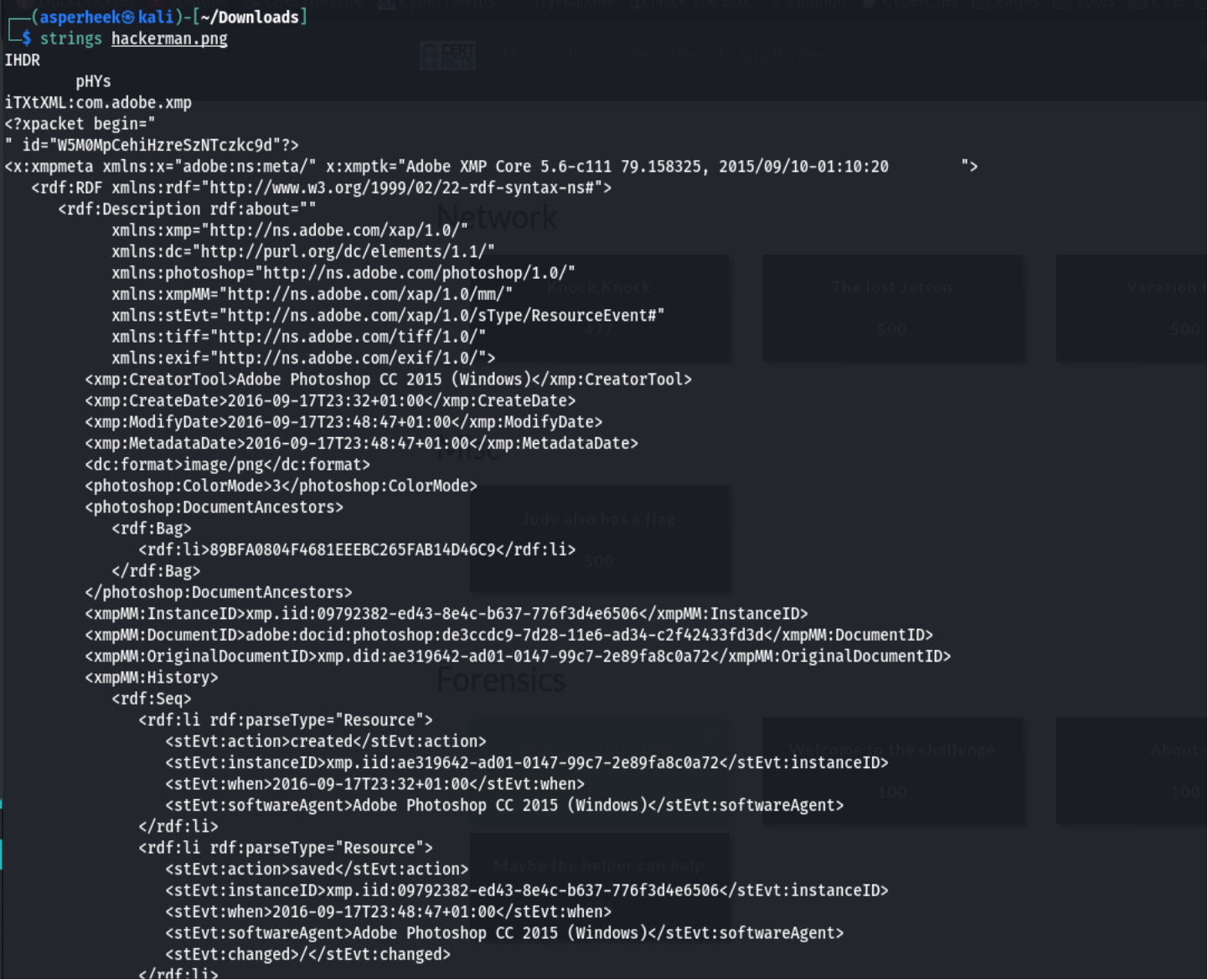Click the IHDR output line

pyautogui.click(x=23, y=60)
